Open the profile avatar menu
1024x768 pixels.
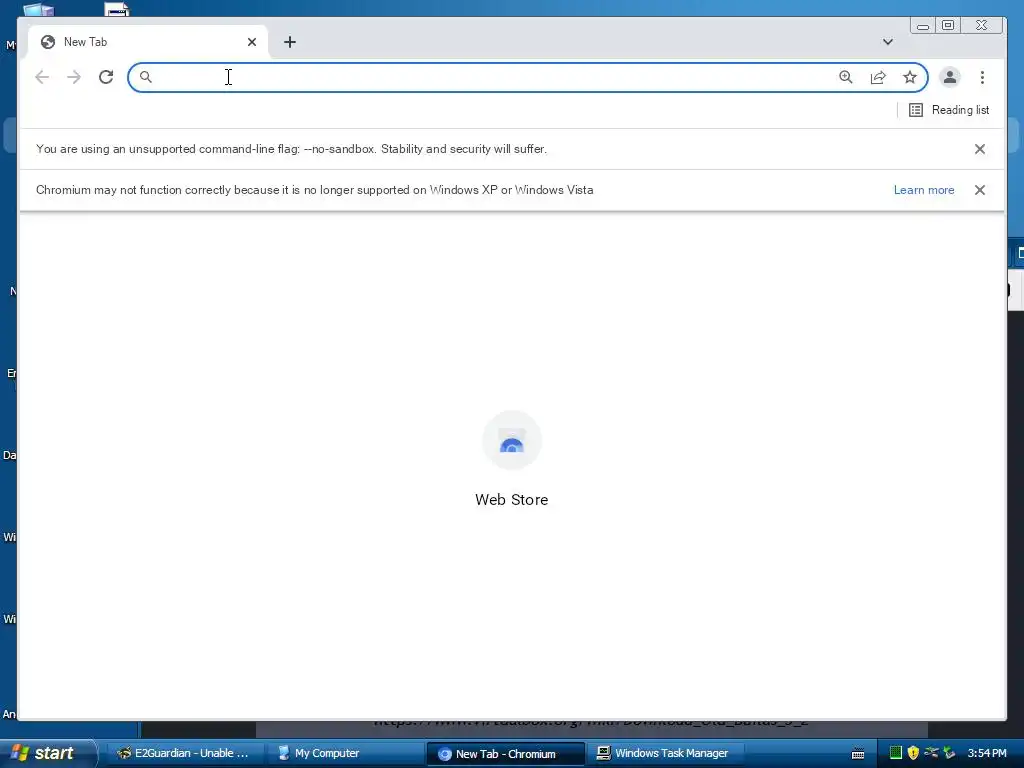(x=950, y=77)
